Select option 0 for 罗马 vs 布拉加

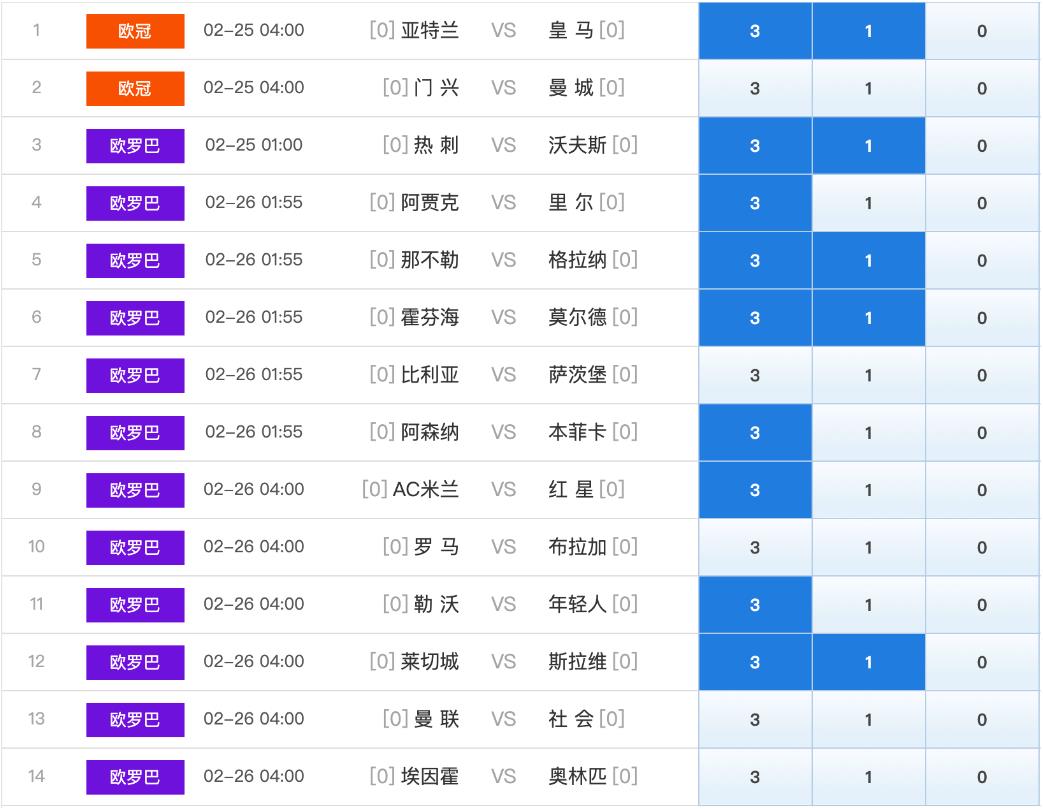click(982, 547)
